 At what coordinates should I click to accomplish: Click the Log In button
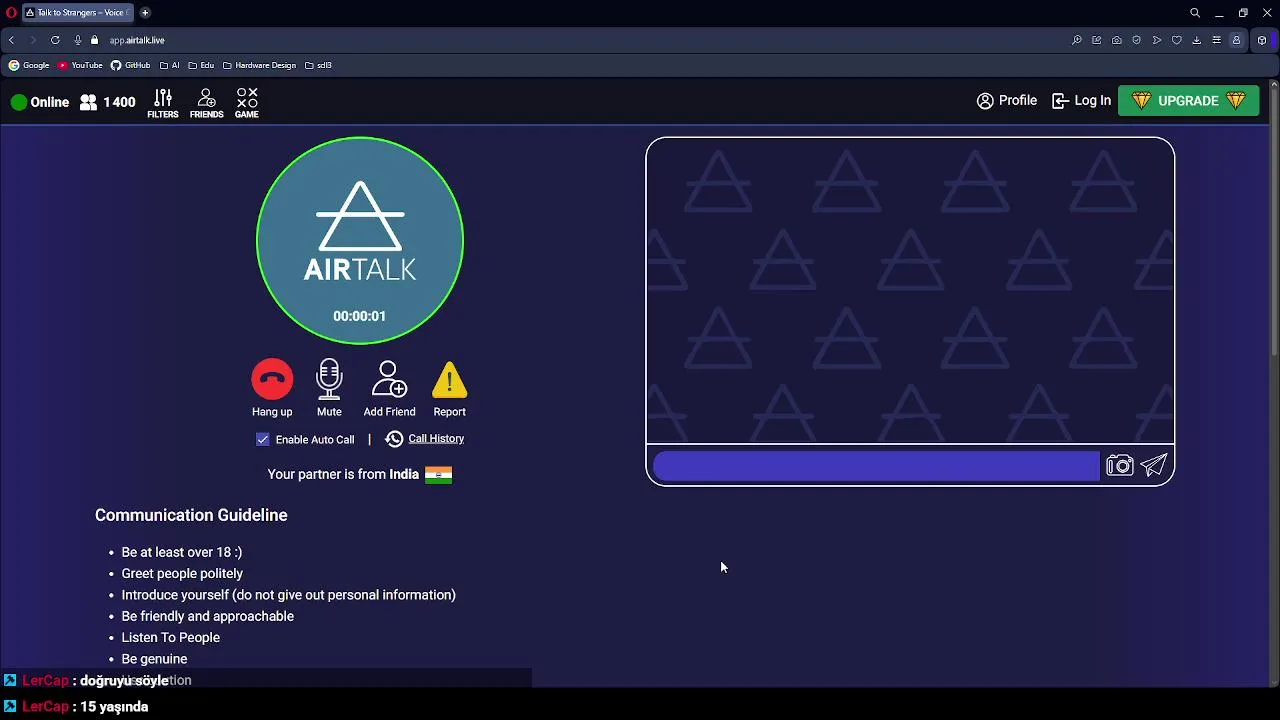[x=1082, y=100]
